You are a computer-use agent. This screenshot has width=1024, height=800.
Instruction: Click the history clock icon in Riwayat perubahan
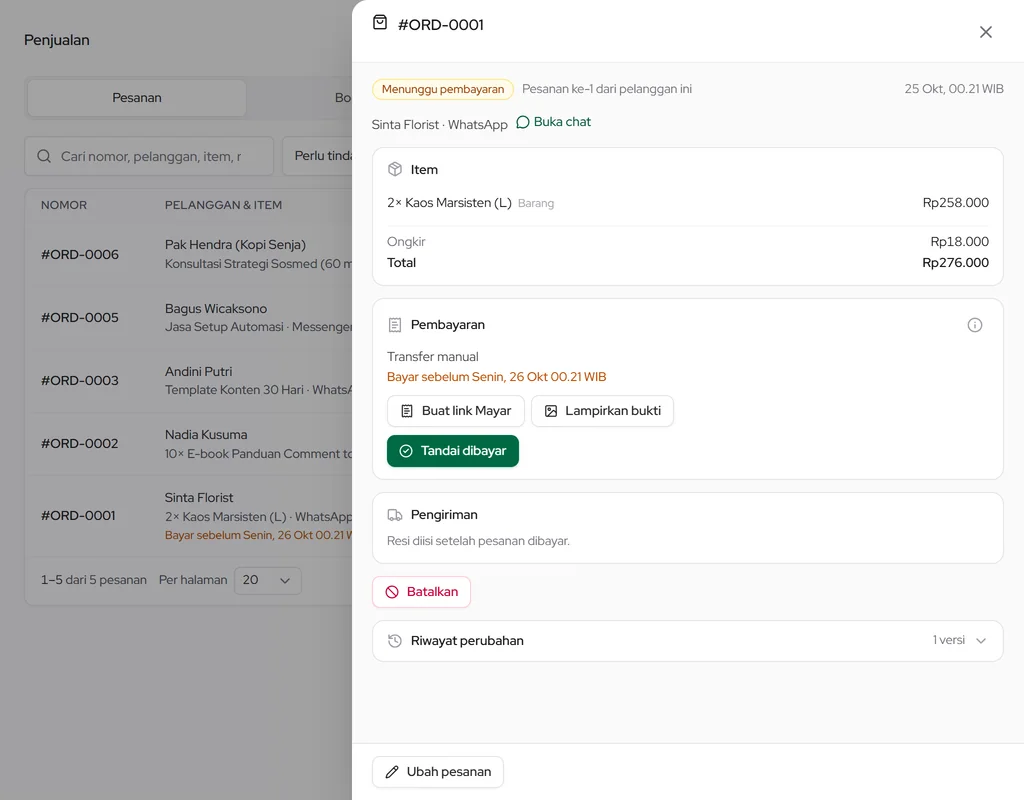[394, 641]
